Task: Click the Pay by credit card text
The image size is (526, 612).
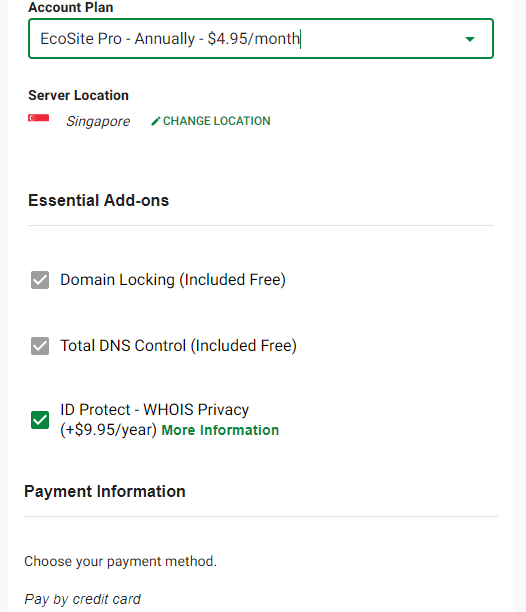Action: [x=82, y=599]
